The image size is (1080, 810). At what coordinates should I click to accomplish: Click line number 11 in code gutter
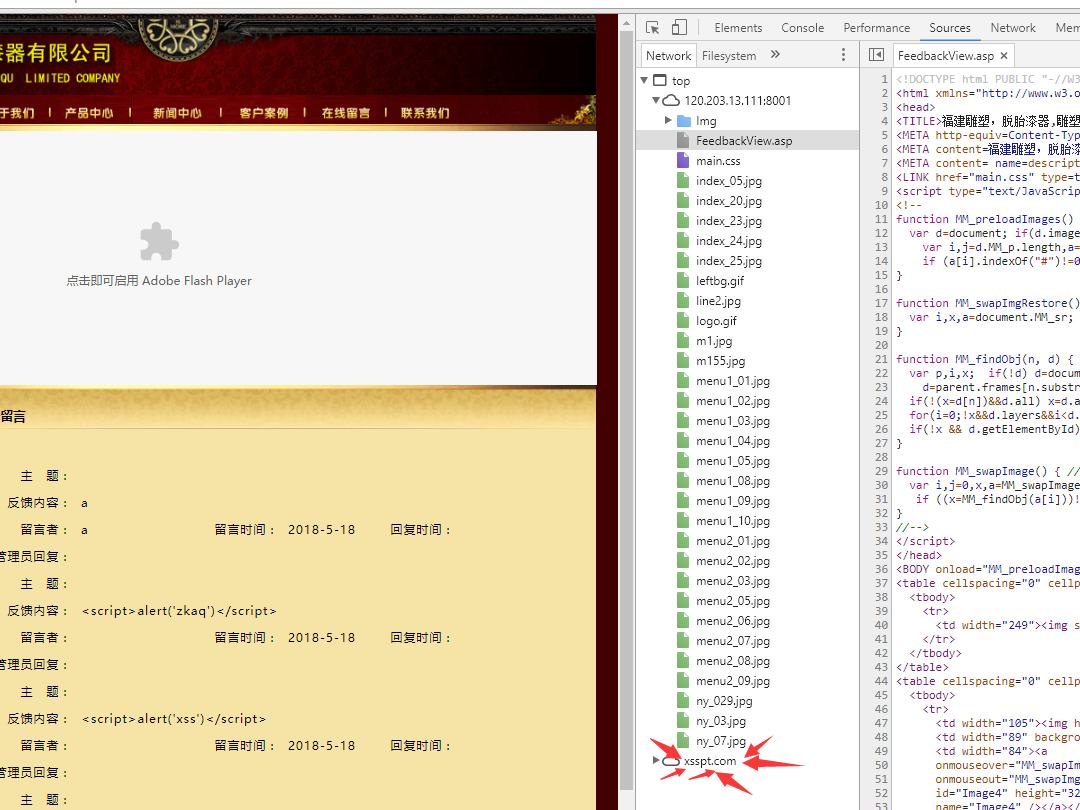tap(882, 219)
